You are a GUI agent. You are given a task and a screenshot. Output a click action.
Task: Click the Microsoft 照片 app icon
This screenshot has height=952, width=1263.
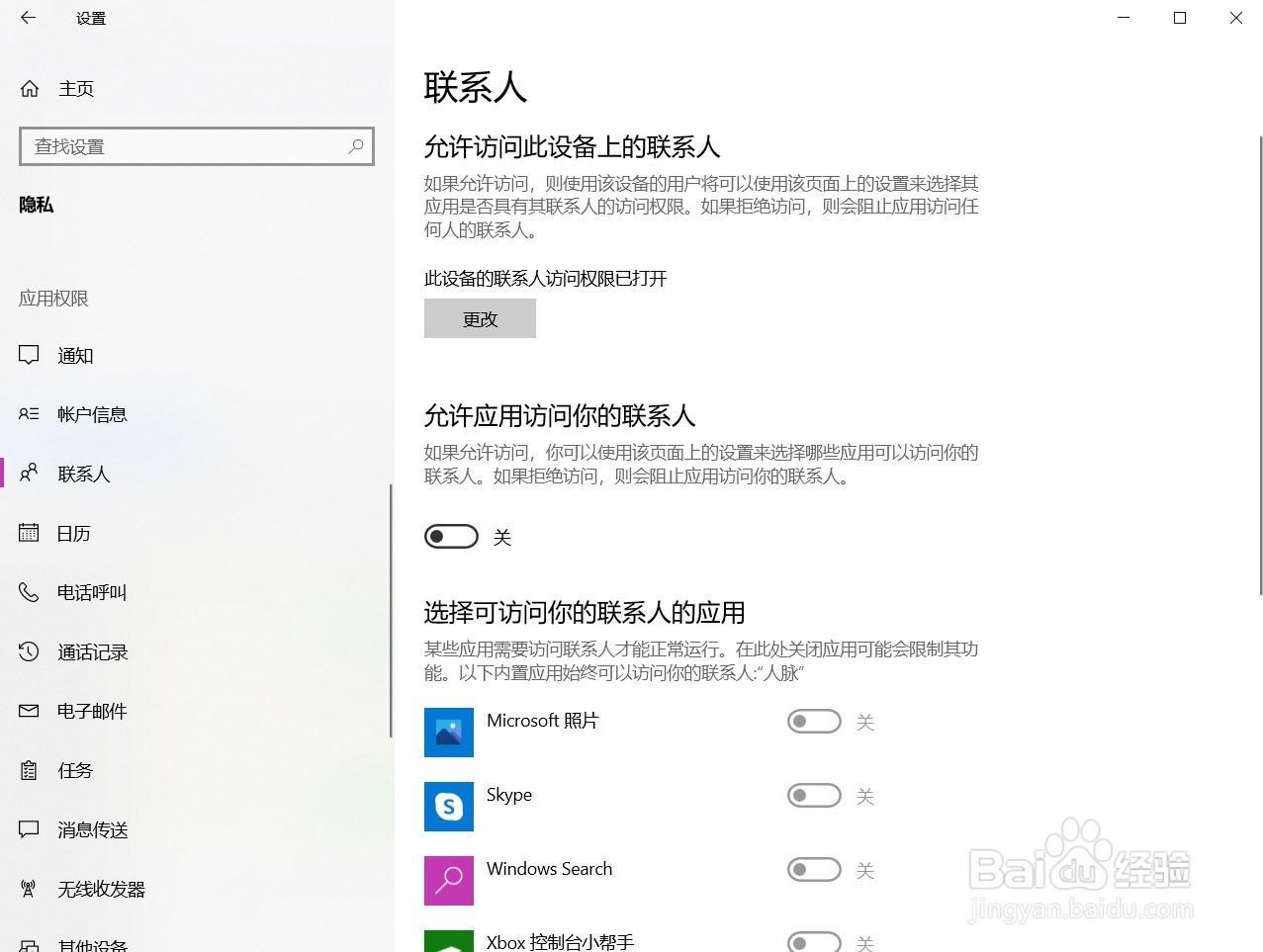click(x=449, y=733)
